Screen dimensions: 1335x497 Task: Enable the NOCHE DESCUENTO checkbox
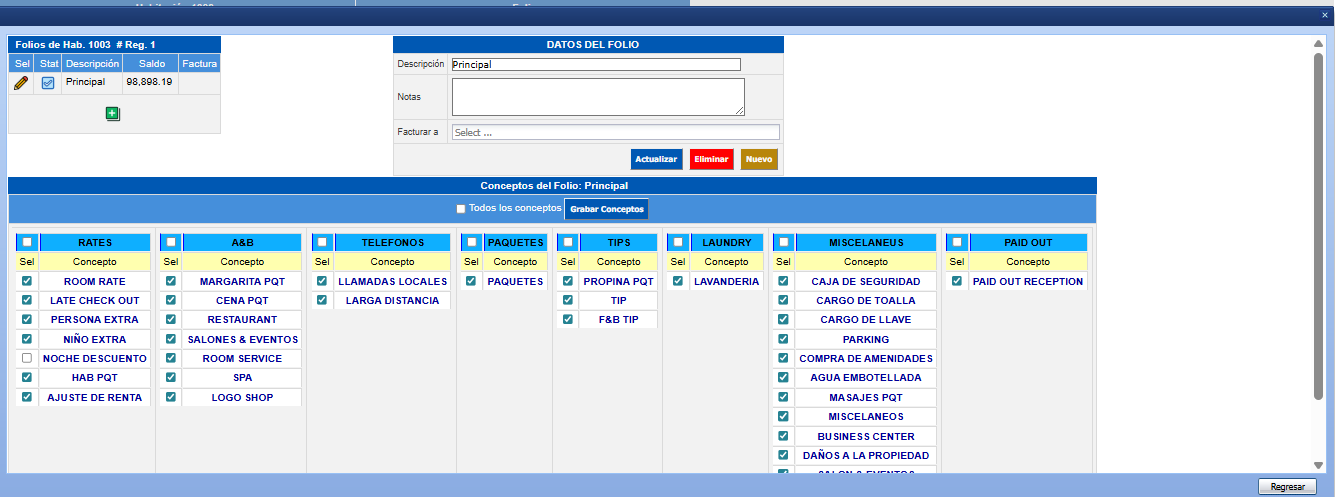pyautogui.click(x=27, y=358)
